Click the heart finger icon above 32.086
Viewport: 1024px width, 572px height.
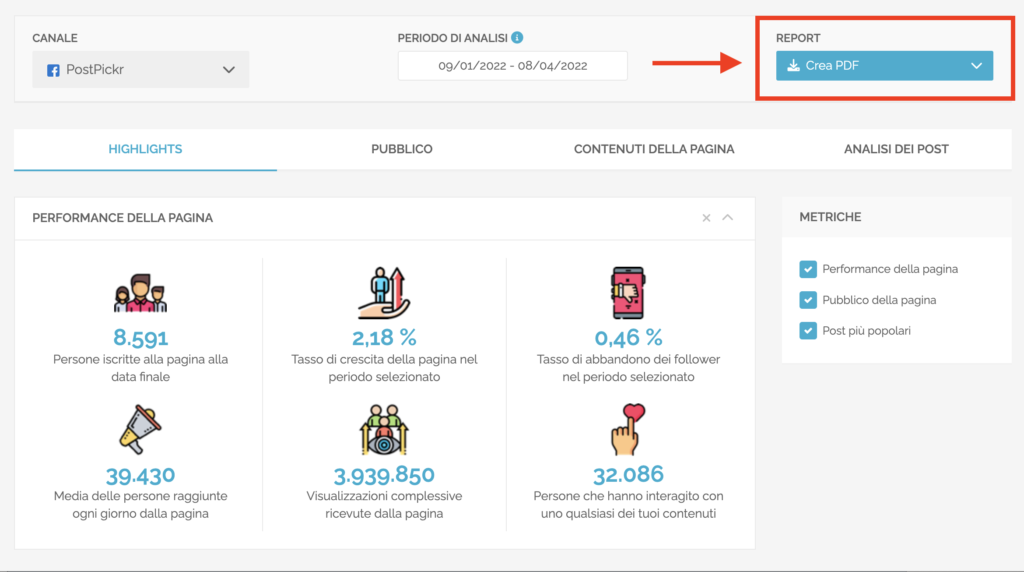(628, 429)
